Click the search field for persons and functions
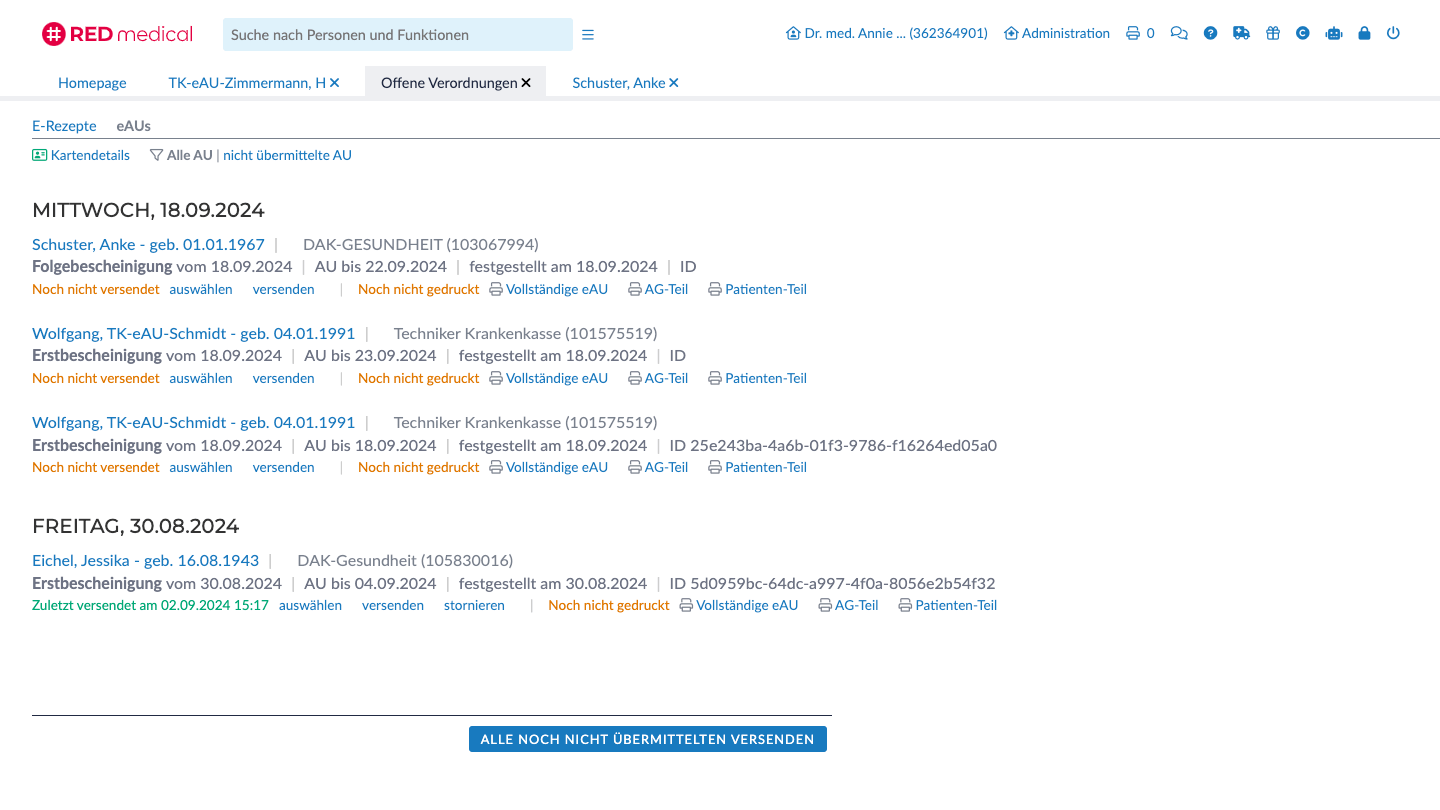This screenshot has width=1440, height=810. point(397,34)
